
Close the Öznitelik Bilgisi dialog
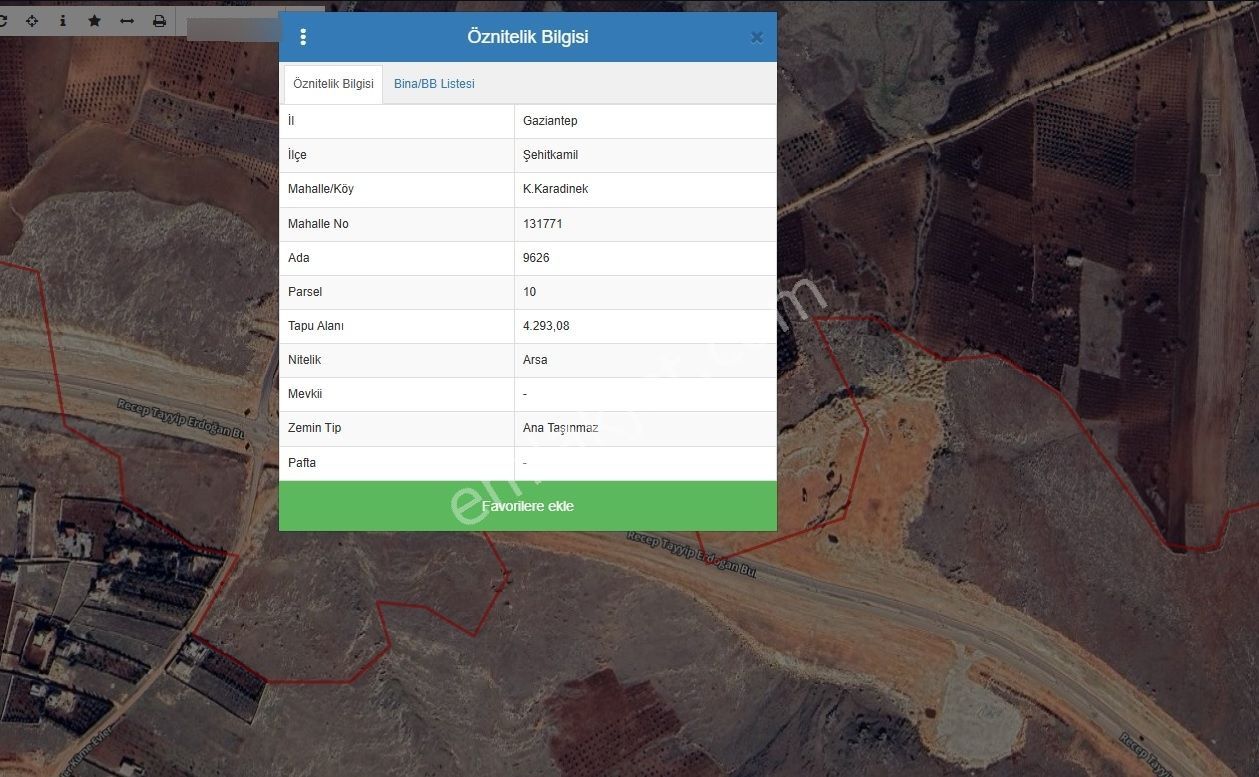[x=756, y=37]
